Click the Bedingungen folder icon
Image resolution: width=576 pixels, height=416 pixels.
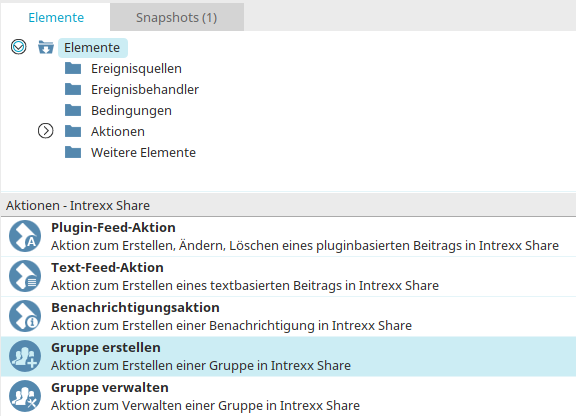(x=73, y=110)
